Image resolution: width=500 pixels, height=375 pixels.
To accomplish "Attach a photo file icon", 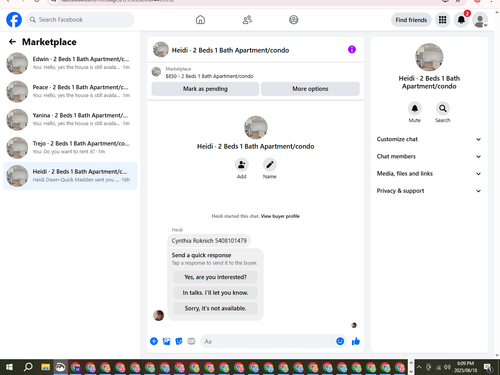I will [166, 341].
